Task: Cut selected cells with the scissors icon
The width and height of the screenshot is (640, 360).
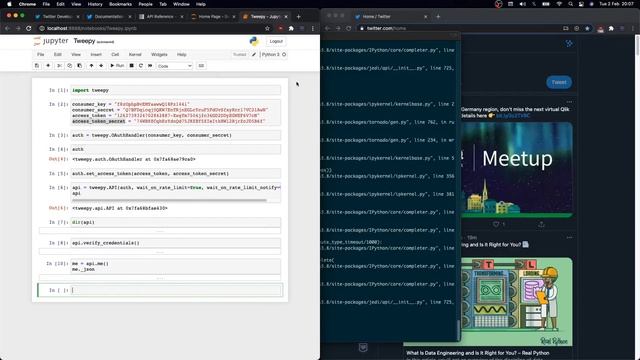Action: [60, 66]
